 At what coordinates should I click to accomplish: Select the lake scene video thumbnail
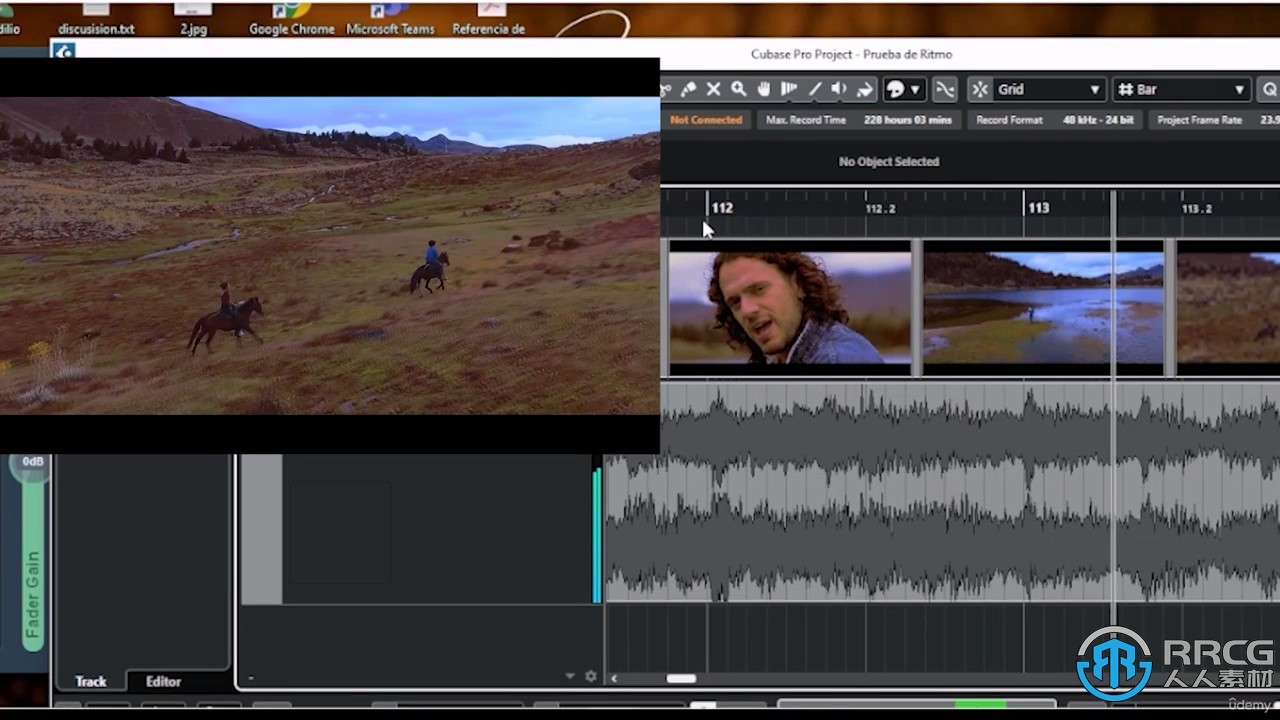[x=1043, y=307]
